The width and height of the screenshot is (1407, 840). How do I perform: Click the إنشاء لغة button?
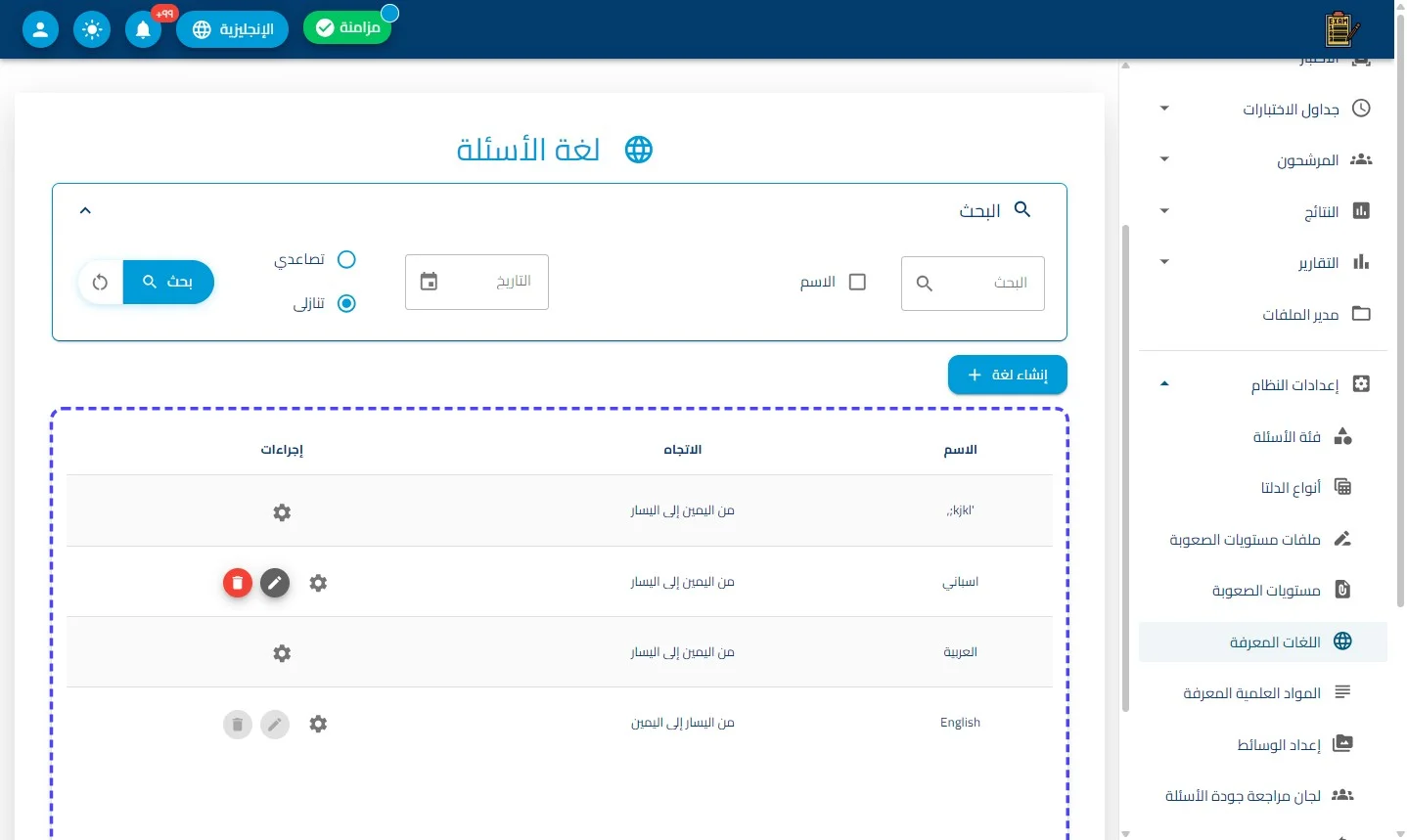click(x=1007, y=375)
